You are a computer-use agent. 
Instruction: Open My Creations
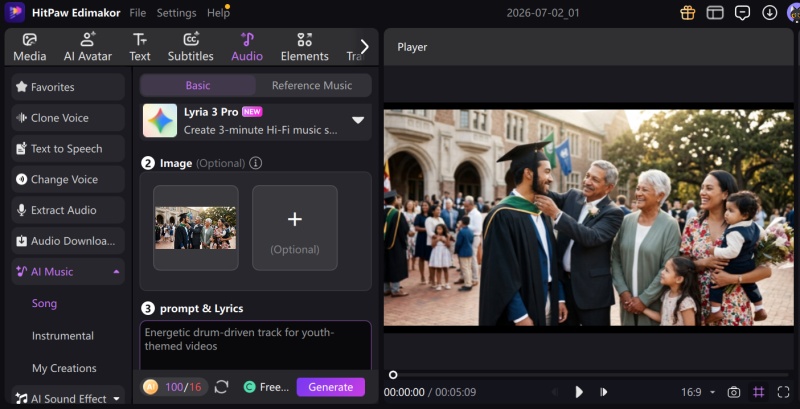(x=64, y=368)
